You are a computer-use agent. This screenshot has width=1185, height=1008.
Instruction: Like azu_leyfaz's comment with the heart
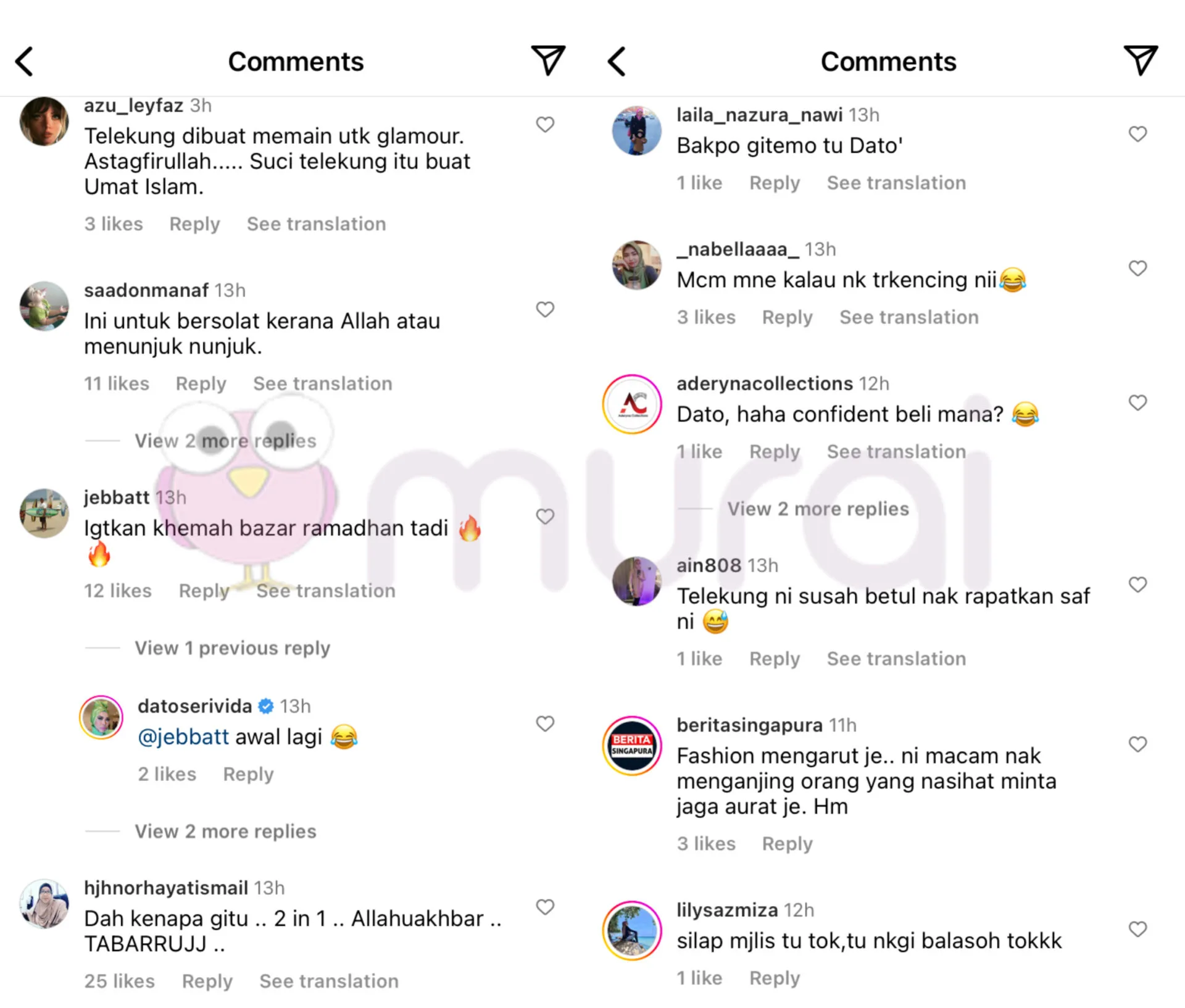coord(545,125)
